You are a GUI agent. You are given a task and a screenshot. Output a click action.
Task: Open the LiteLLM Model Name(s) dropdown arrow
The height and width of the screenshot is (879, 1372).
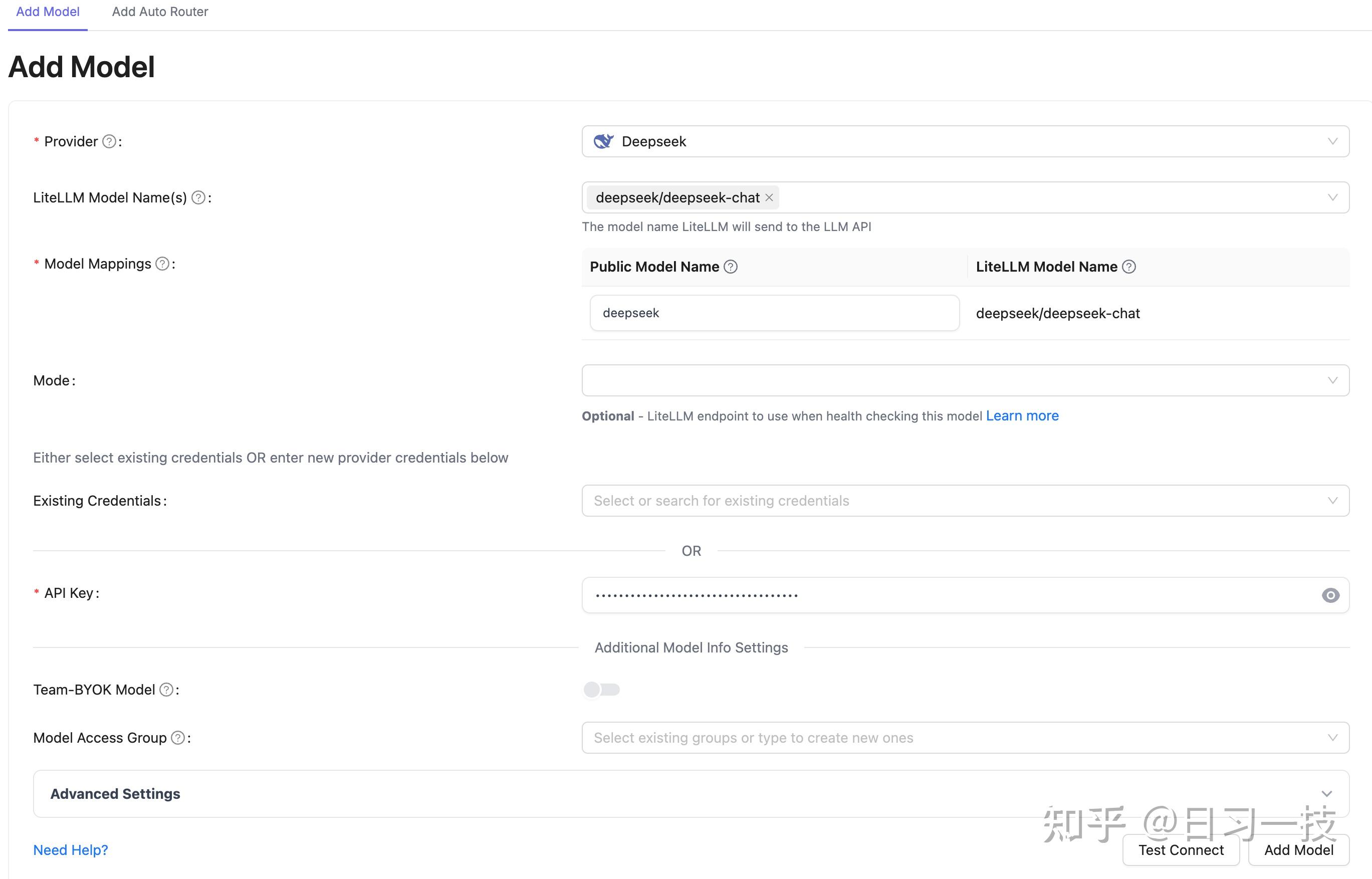[x=1332, y=197]
